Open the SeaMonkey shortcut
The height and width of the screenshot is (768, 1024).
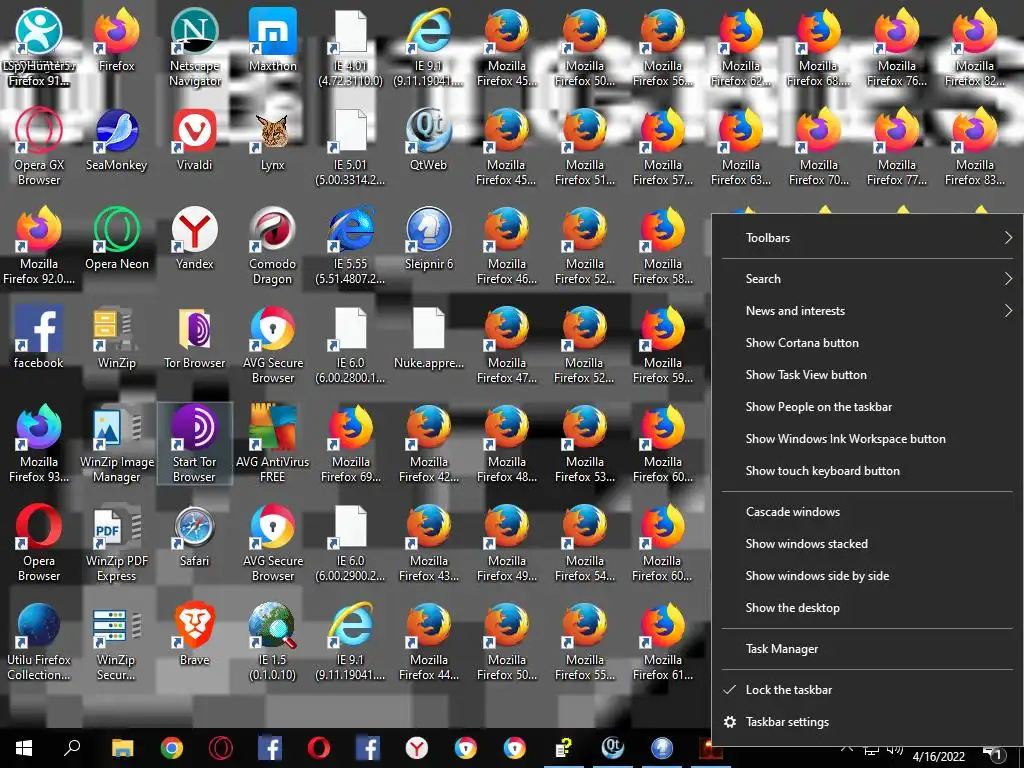tap(116, 140)
